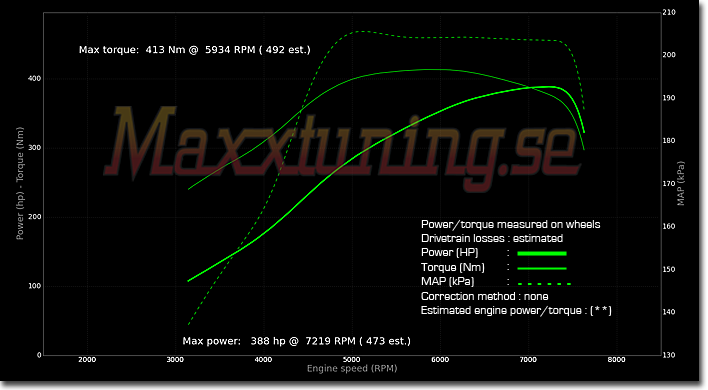Screen dimensions: 708x390
Task: Click the 4000 RPM x-axis tick label
Action: (263, 360)
